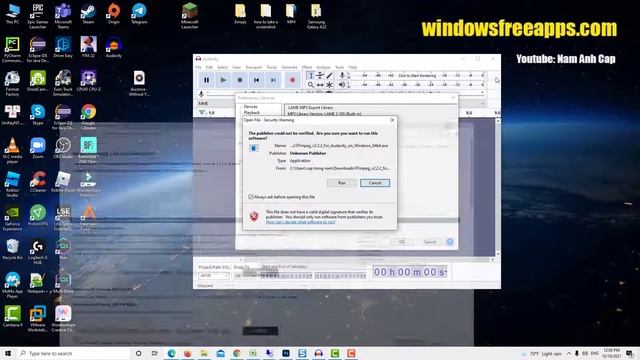Open Audacity Help menu

pyautogui.click(x=353, y=67)
